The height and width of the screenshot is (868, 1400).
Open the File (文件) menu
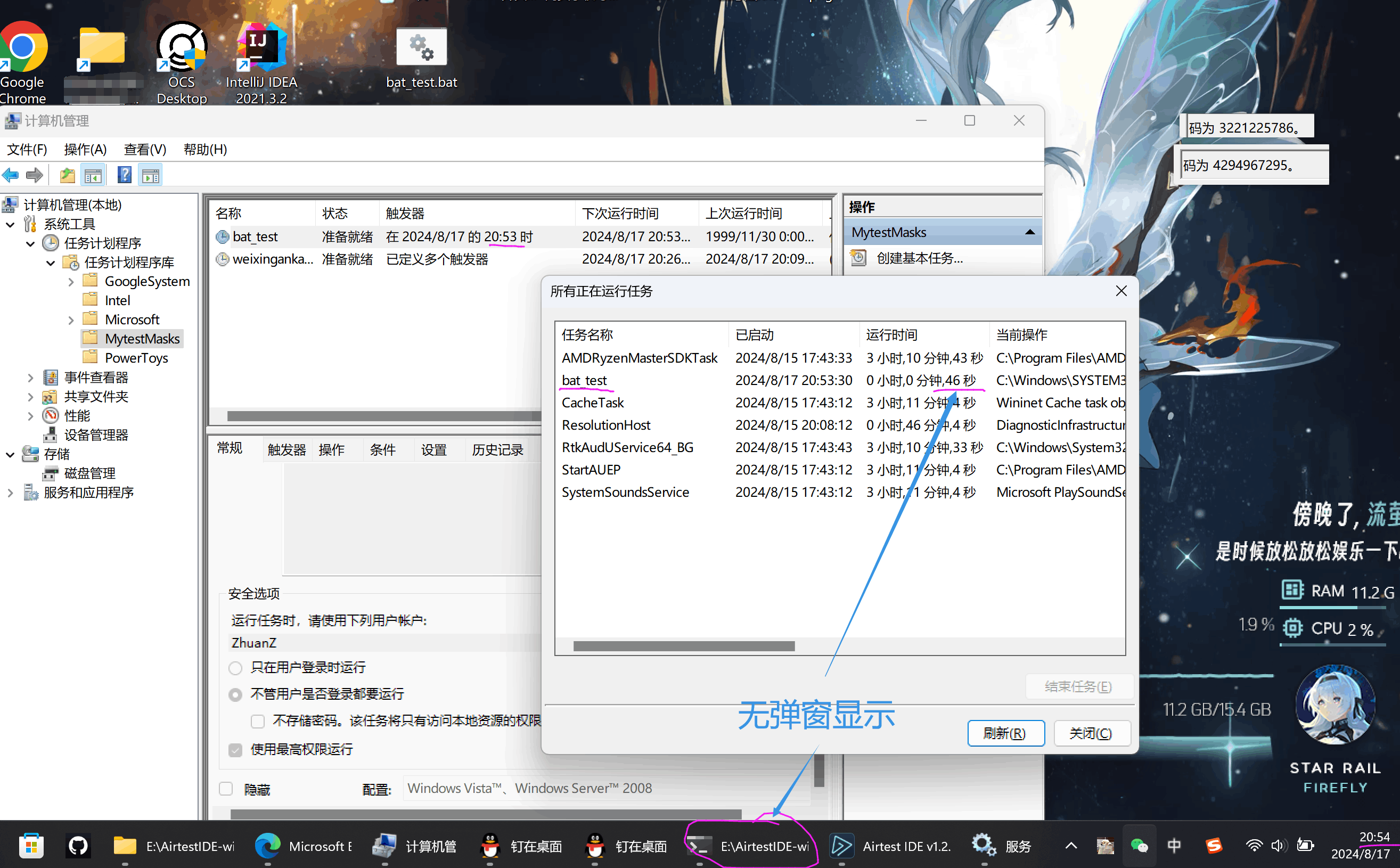coord(27,149)
